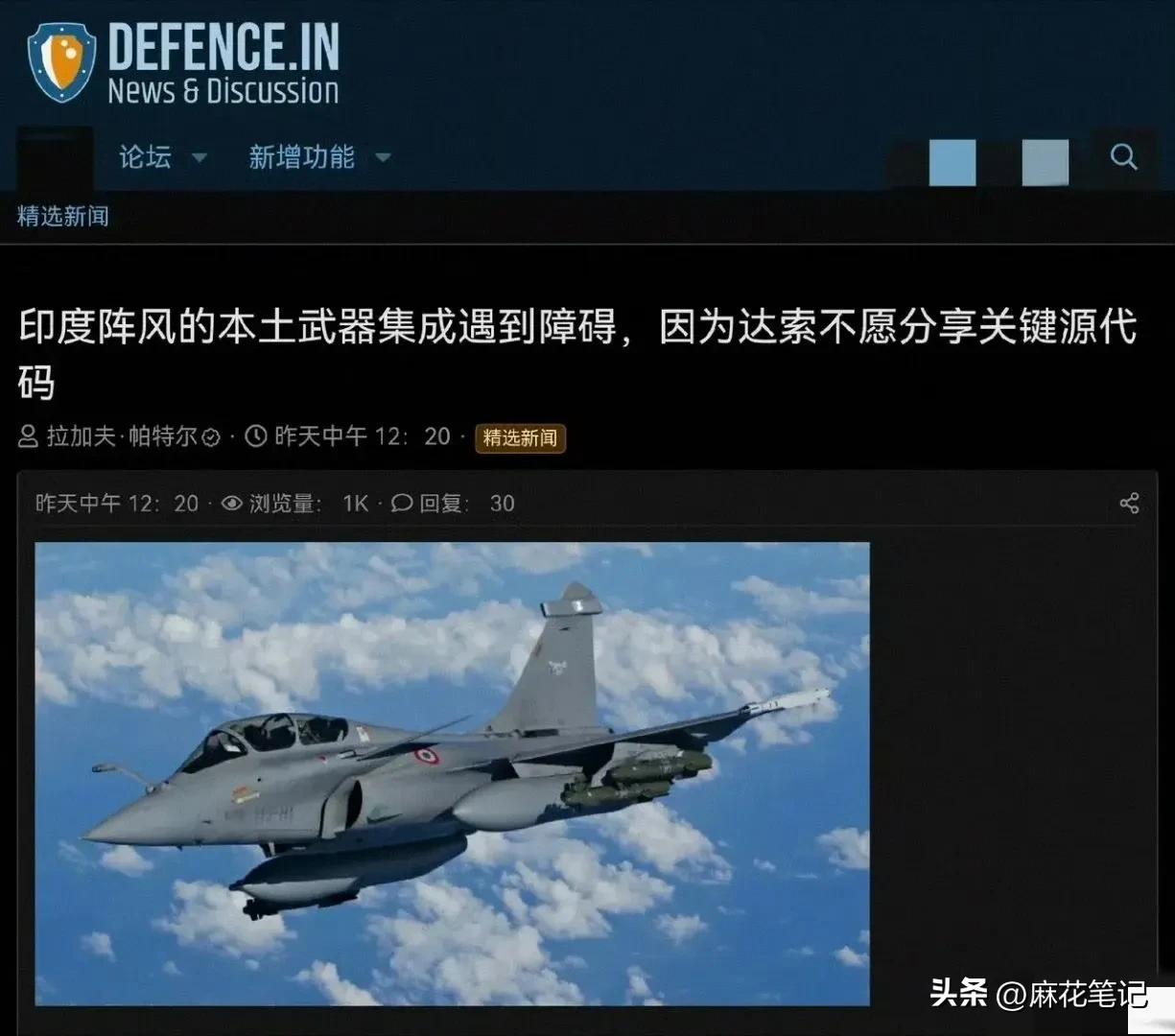Click the DEFENCE.IN News & Discussion title text
The image size is (1175, 1036).
(x=223, y=62)
